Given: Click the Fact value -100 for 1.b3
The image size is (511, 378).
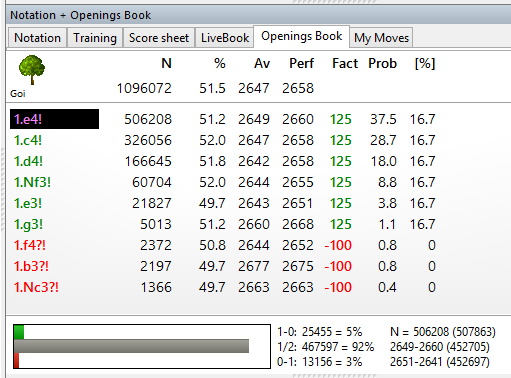Looking at the screenshot, I should click(338, 266).
